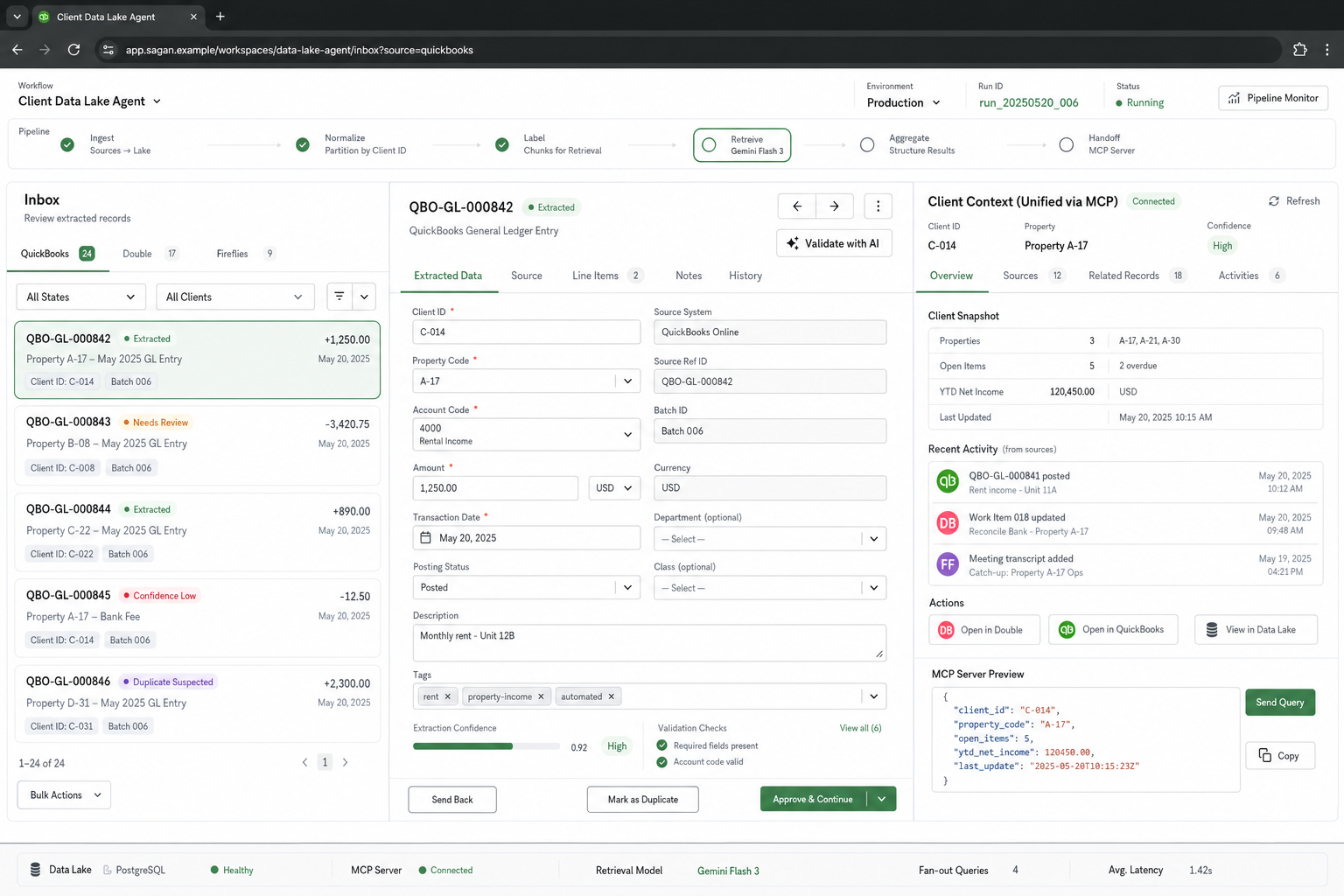Switch to the Fireflies inbox tab

coord(246,254)
